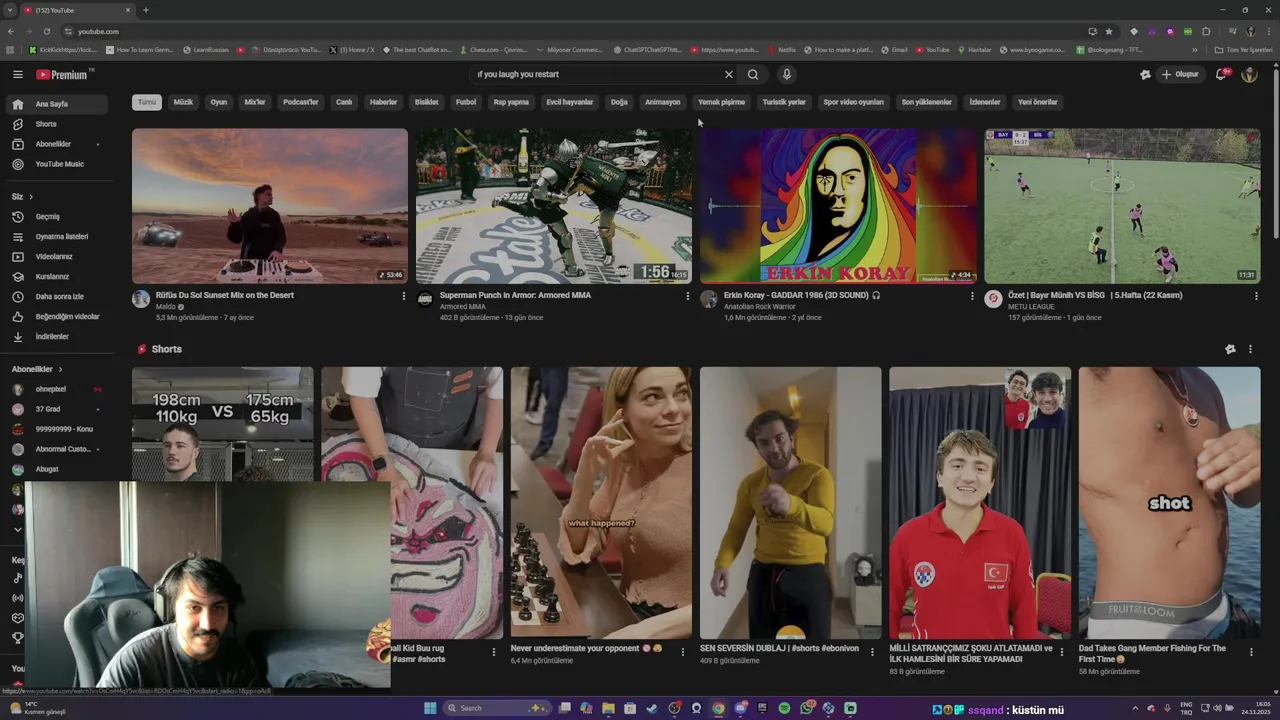Image resolution: width=1280 pixels, height=720 pixels.
Task: Open the Abugat subscription channel
Action: click(57, 469)
